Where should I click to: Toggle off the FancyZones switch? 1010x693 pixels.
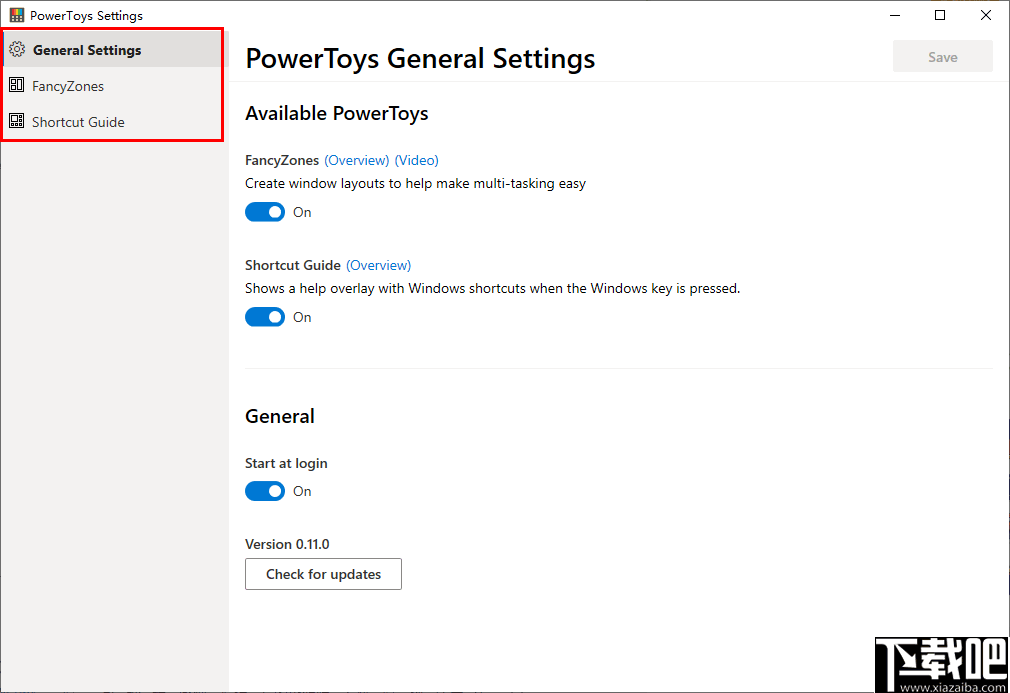[x=264, y=212]
